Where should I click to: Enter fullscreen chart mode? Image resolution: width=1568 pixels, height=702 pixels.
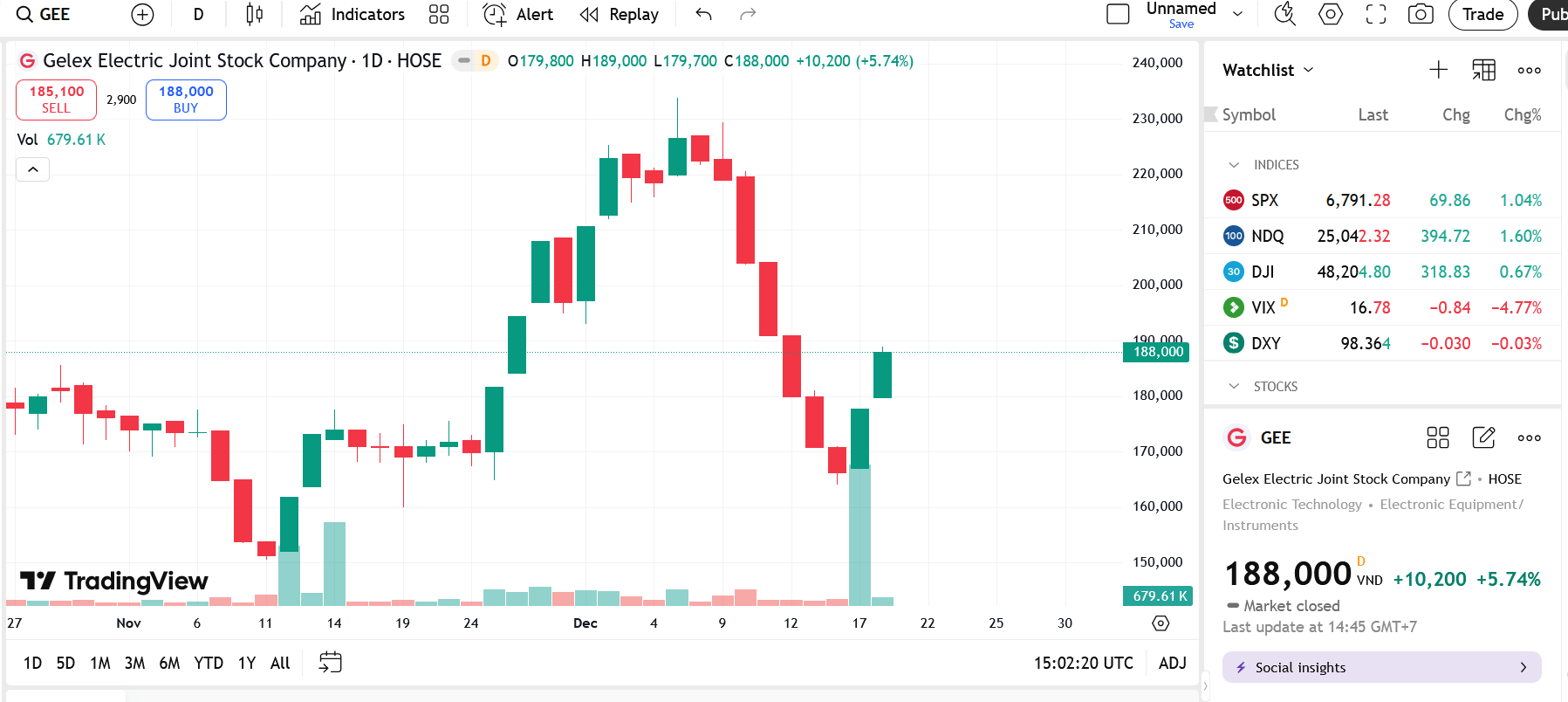(1376, 14)
